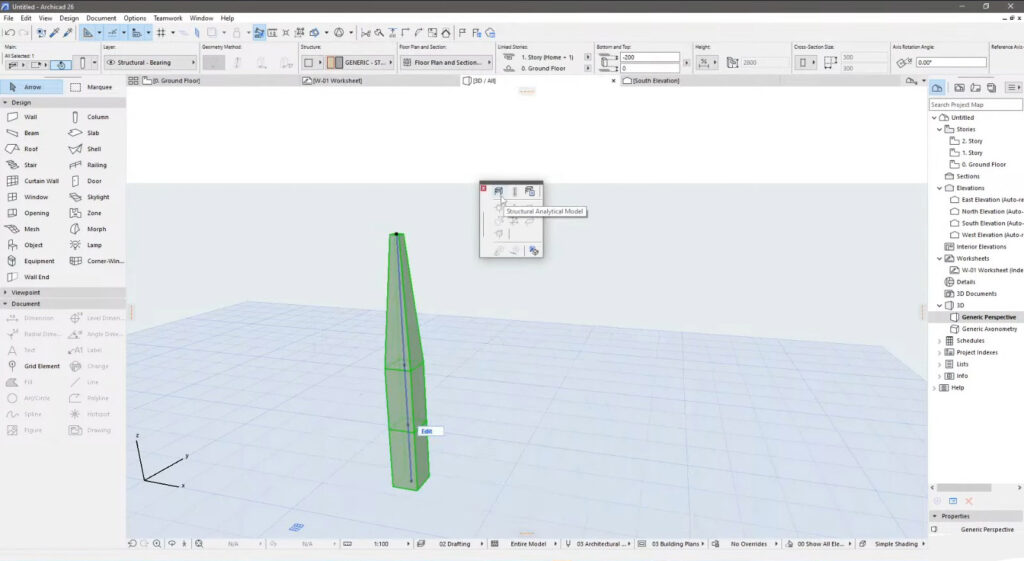Collapse the Stories tree node
This screenshot has width=1024, height=561.
pos(940,129)
